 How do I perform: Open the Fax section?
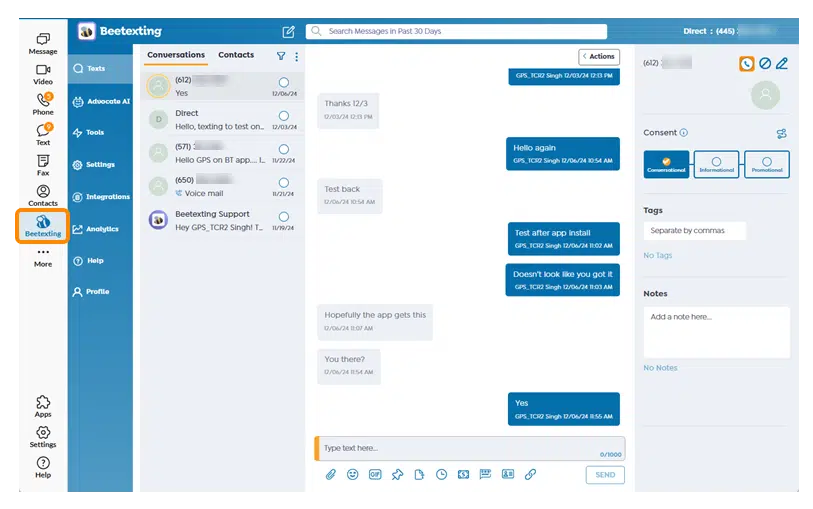tap(43, 165)
